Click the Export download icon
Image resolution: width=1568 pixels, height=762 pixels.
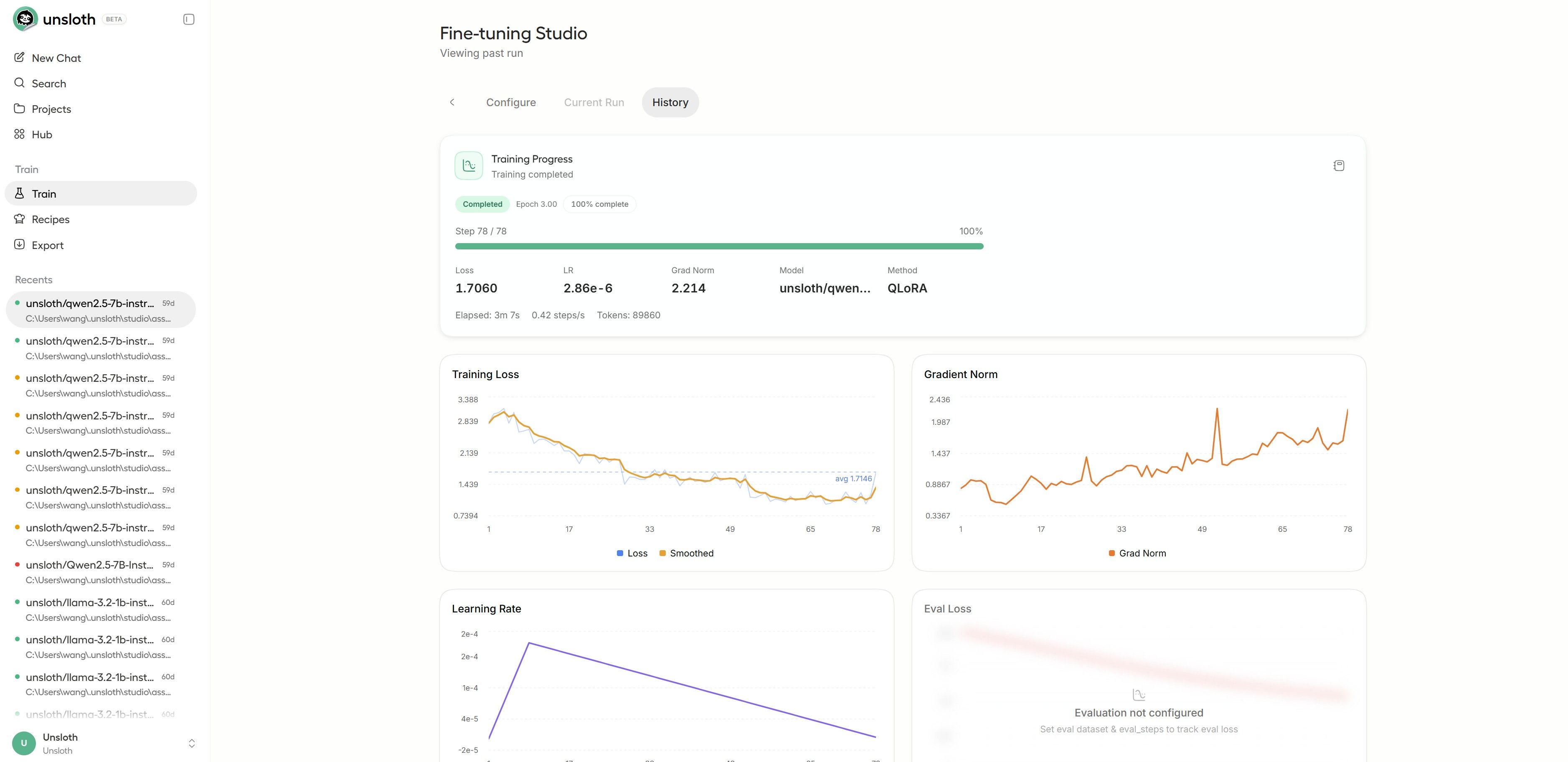click(x=20, y=244)
